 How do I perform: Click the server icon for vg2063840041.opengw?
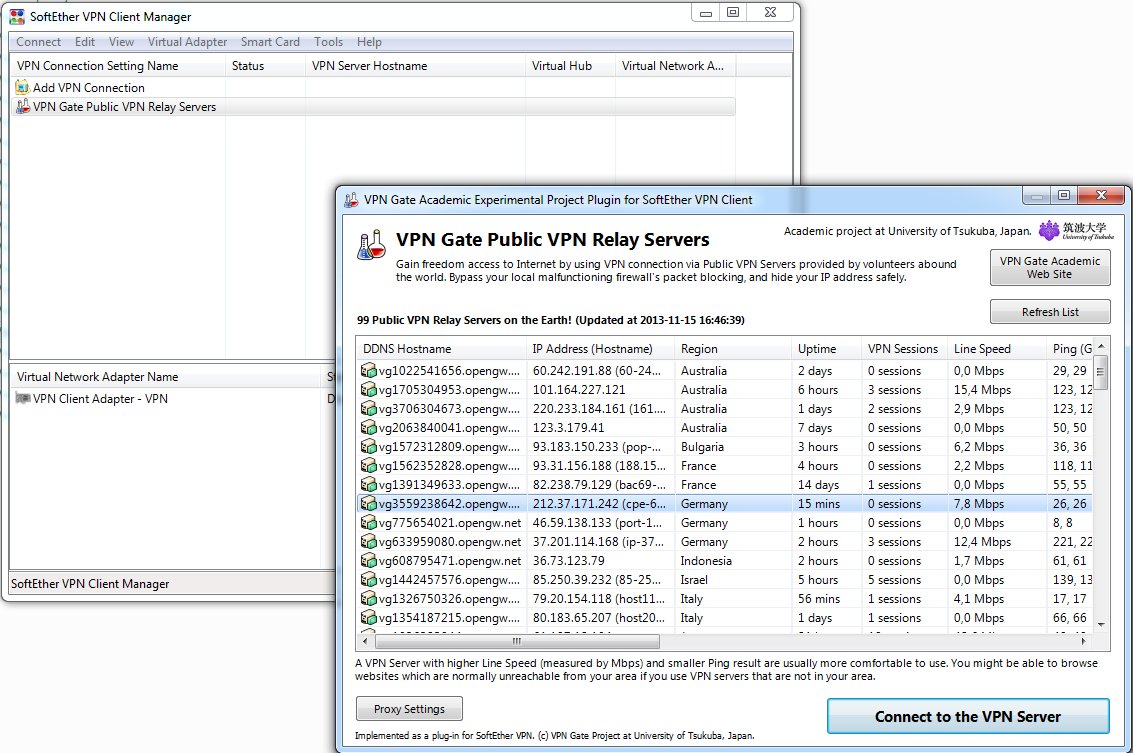coord(369,428)
